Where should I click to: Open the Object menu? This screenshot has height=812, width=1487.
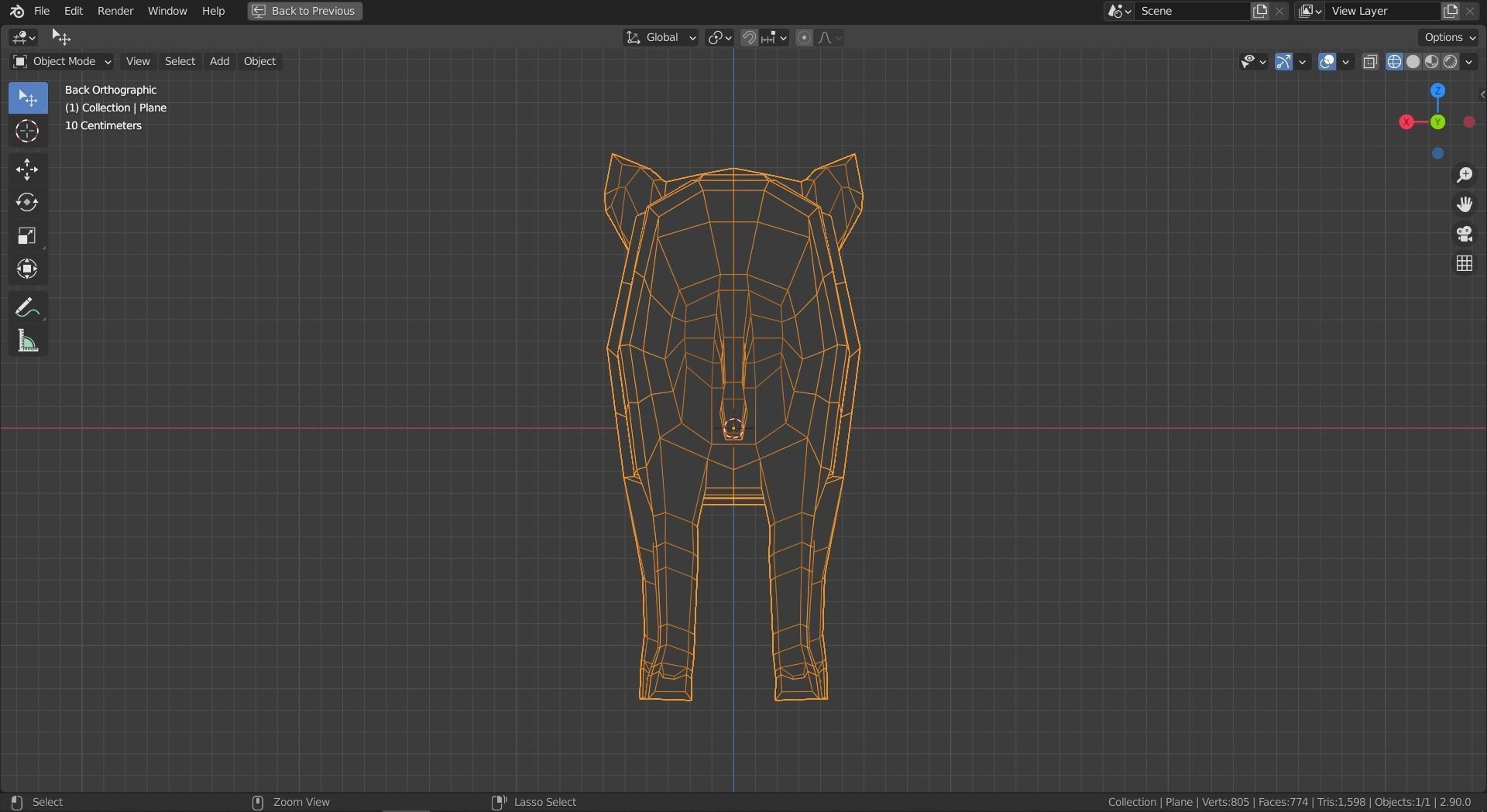259,61
